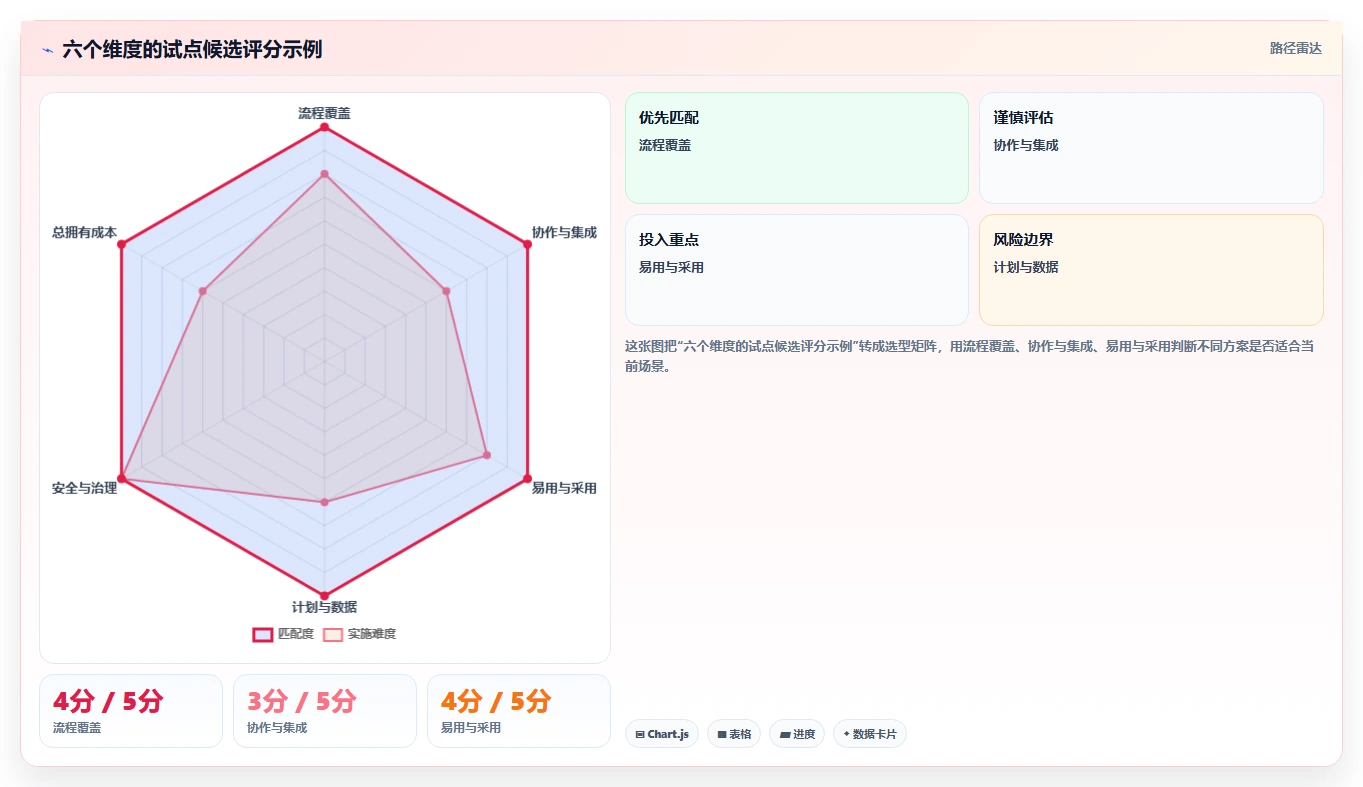Viewport: 1363px width, 787px height.
Task: Click the 计划与数据 radar axis label
Action: [x=324, y=607]
